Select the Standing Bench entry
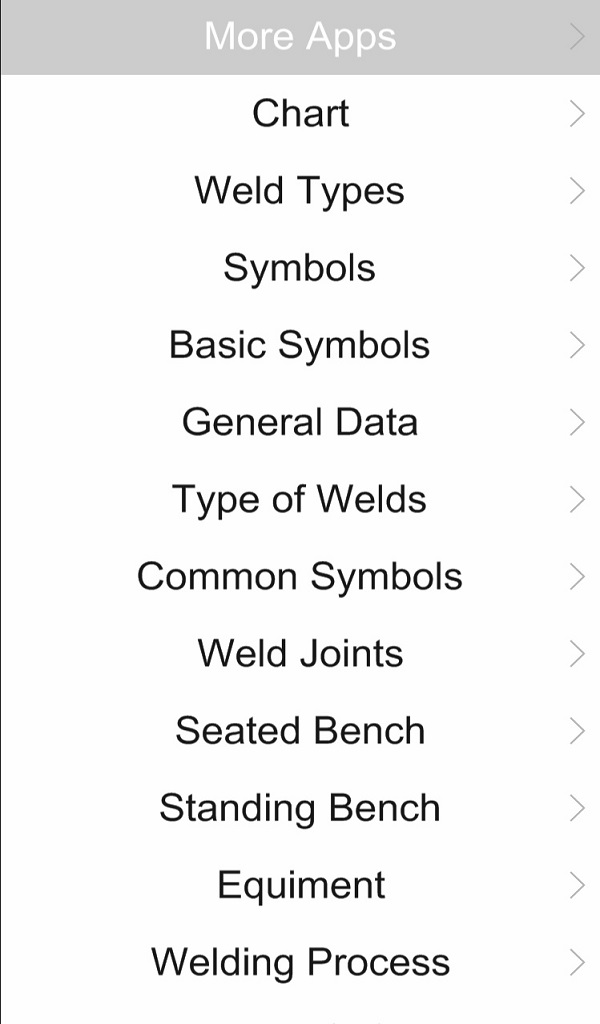The width and height of the screenshot is (600, 1024). tap(300, 808)
